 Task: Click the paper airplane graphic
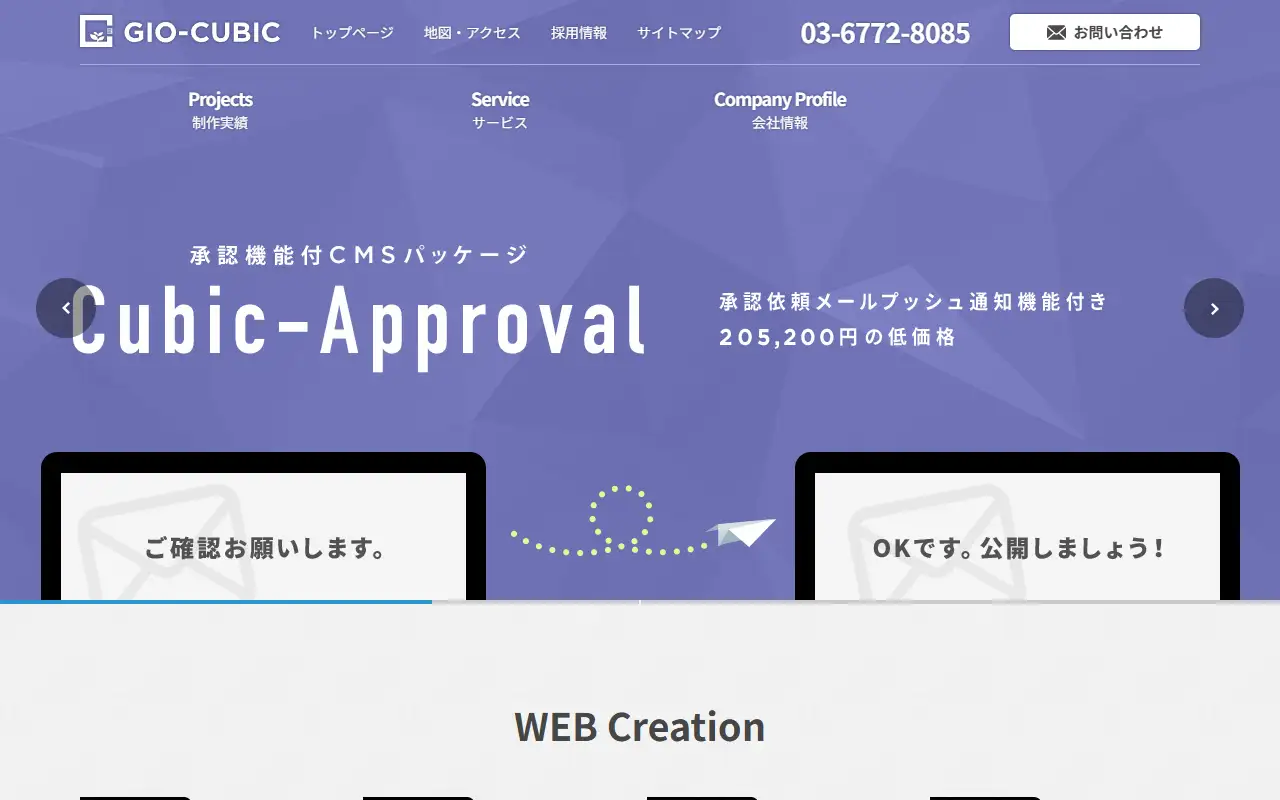tap(741, 532)
